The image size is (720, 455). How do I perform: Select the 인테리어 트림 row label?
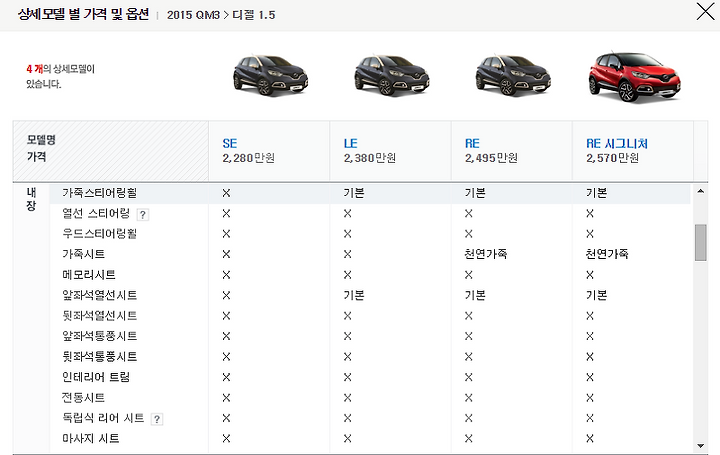click(x=96, y=377)
